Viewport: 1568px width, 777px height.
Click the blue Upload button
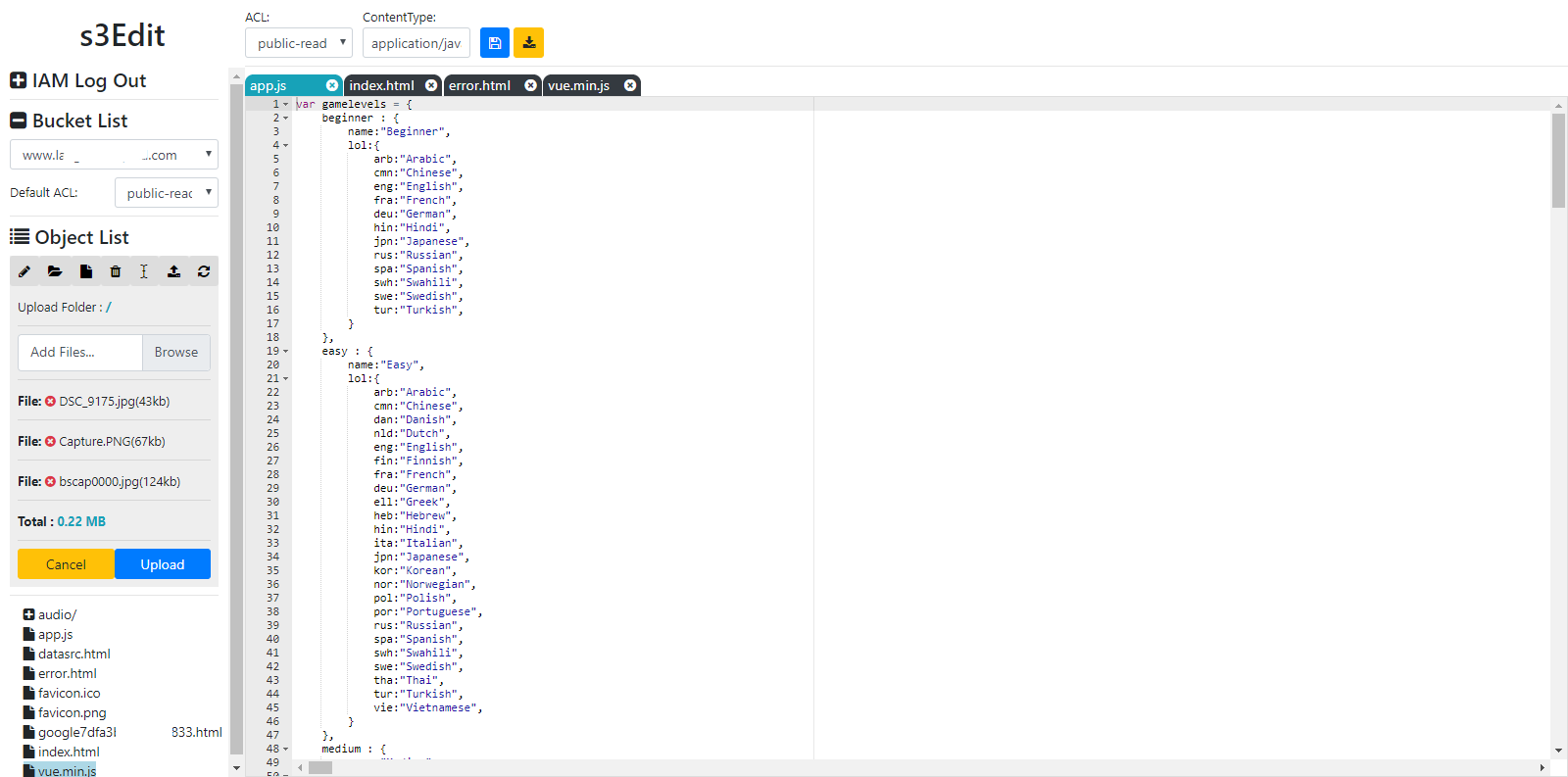click(x=163, y=564)
